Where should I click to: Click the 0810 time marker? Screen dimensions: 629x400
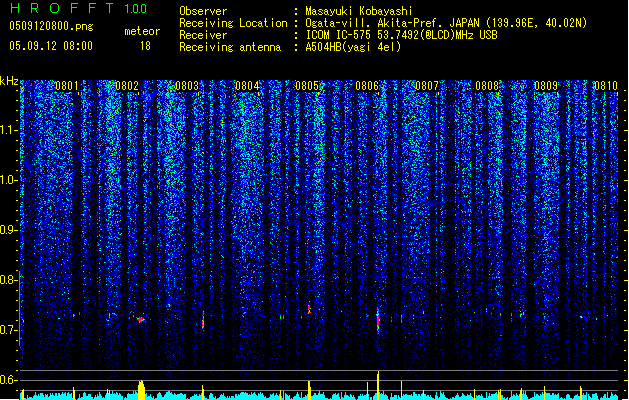606,86
